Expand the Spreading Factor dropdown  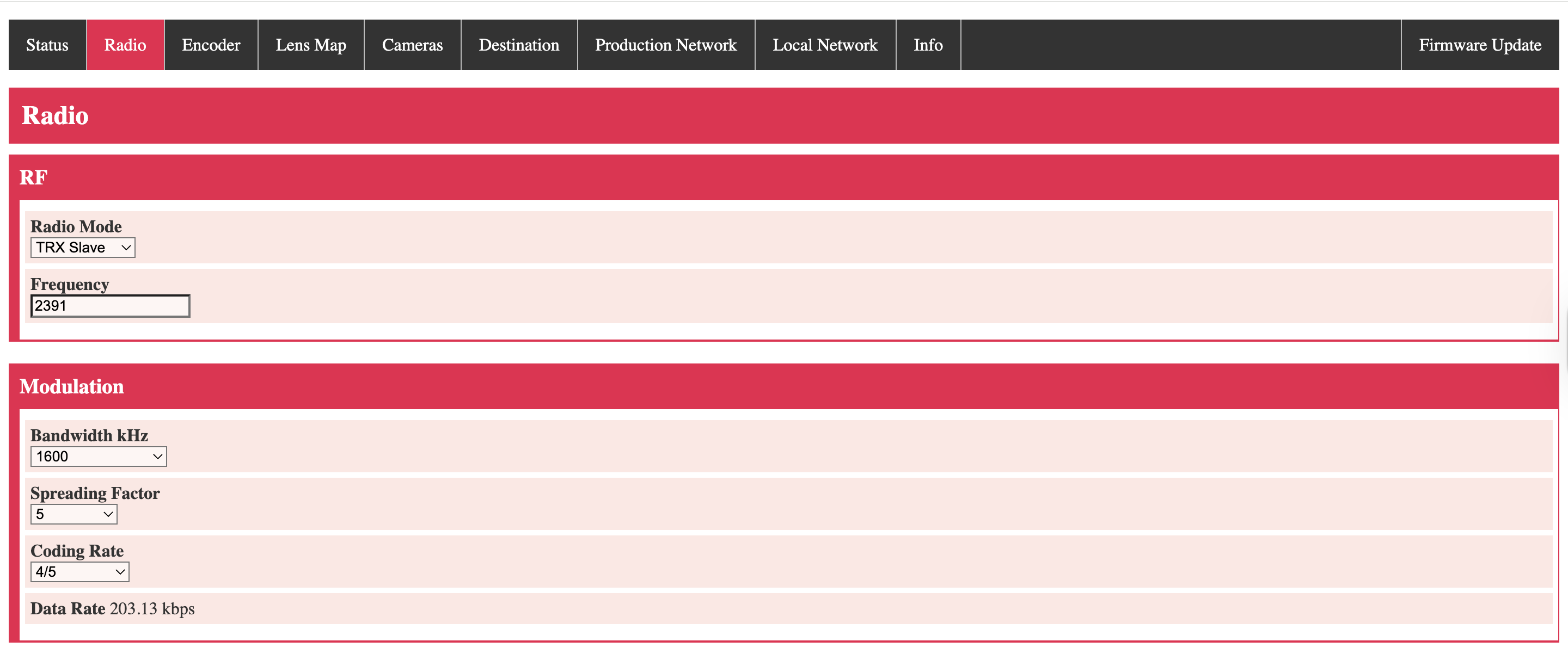click(x=73, y=514)
